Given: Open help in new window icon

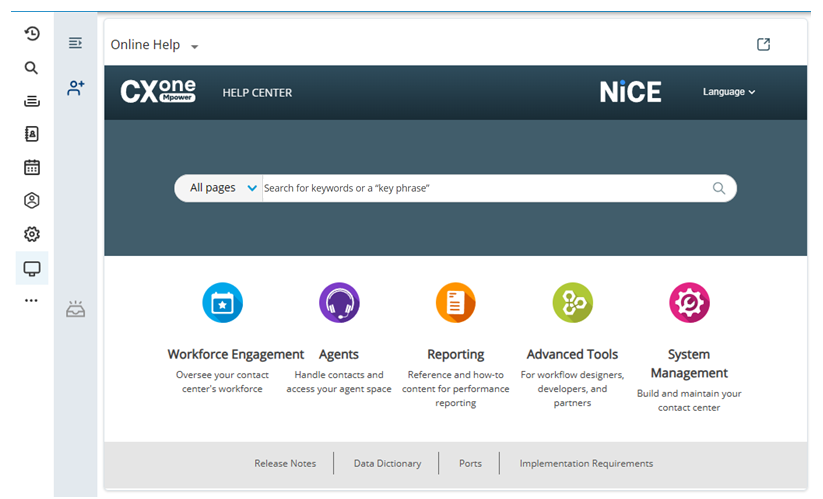Looking at the screenshot, I should pos(764,44).
